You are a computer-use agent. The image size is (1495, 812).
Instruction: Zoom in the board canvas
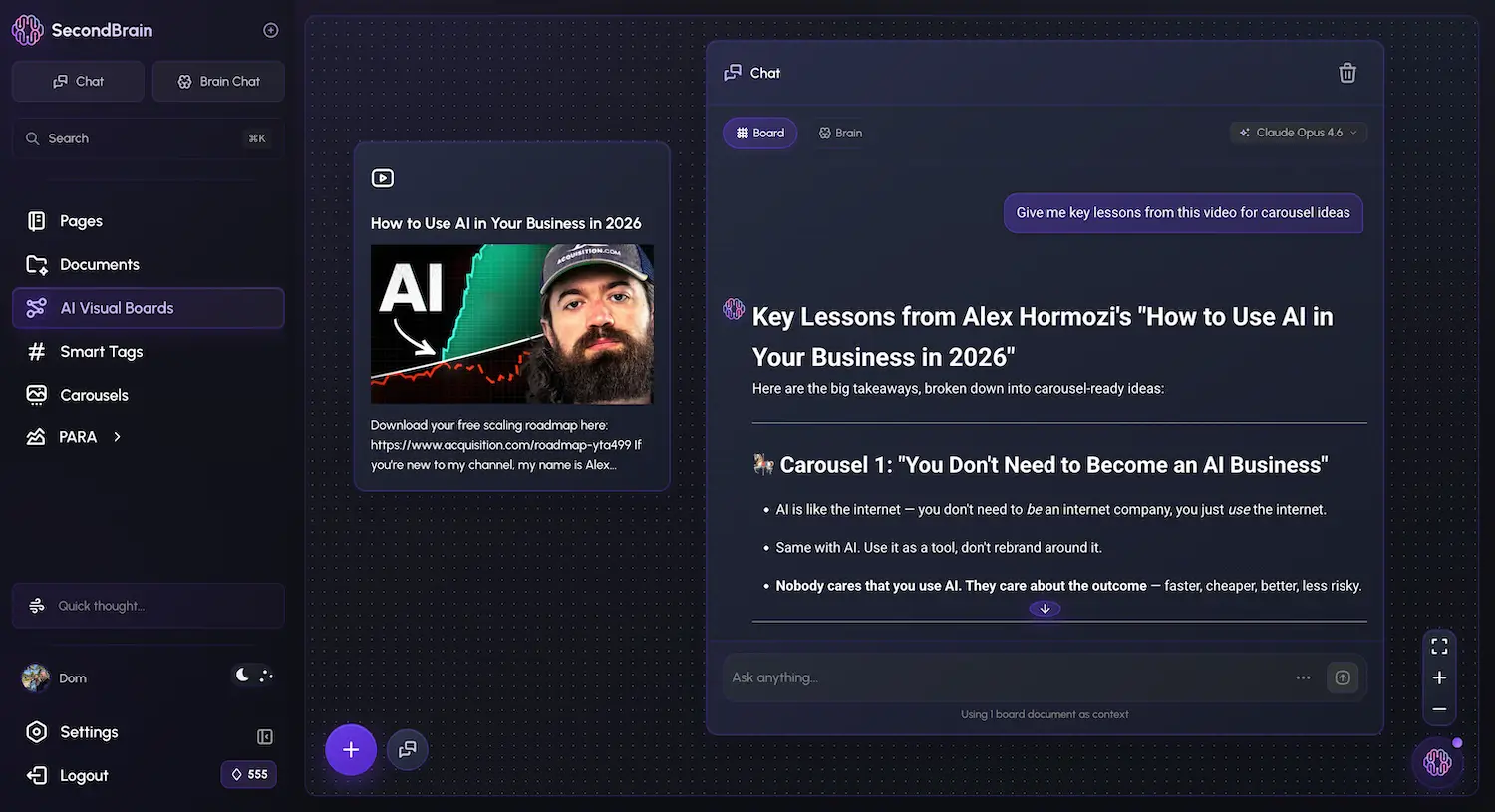1439,678
